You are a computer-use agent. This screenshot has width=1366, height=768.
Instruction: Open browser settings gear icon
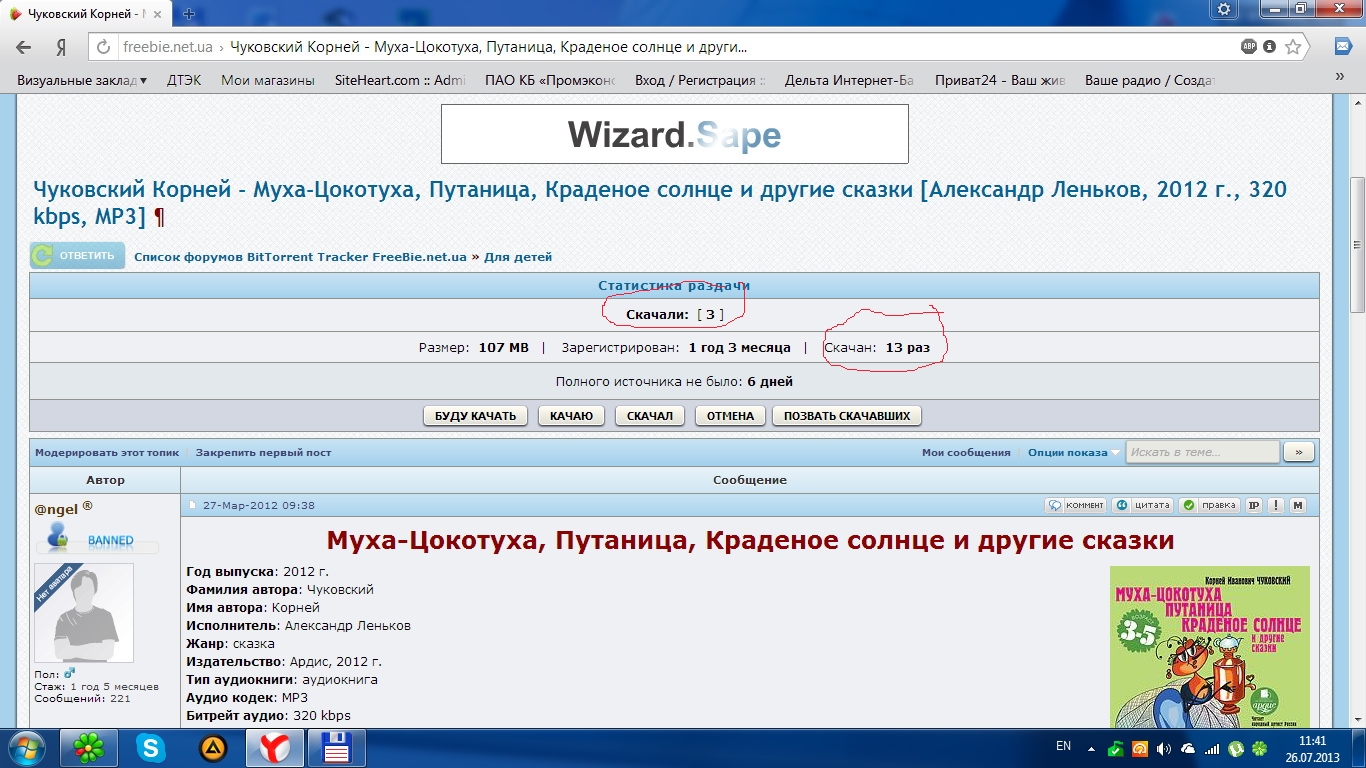1224,9
